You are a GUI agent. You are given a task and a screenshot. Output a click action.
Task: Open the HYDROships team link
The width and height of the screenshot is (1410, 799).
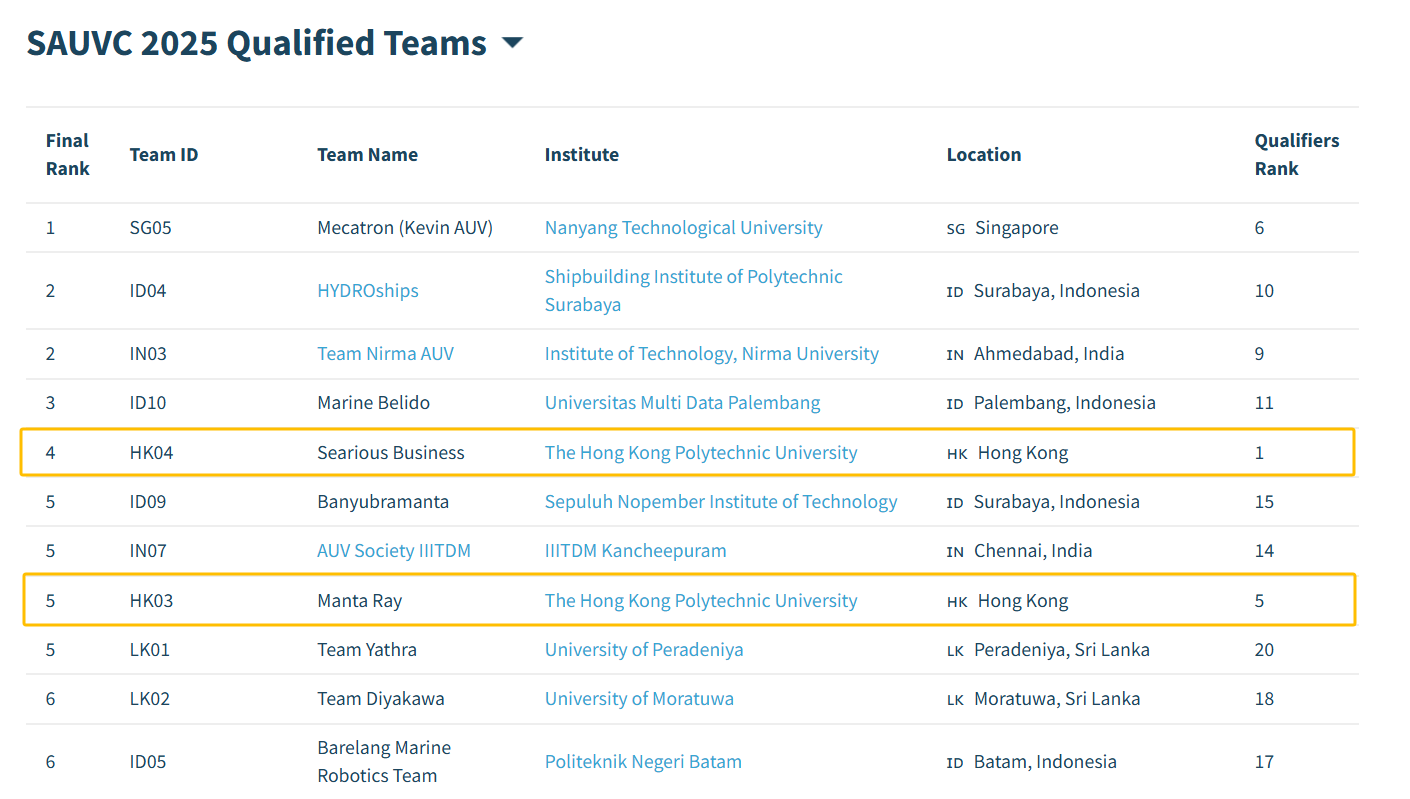pos(368,291)
